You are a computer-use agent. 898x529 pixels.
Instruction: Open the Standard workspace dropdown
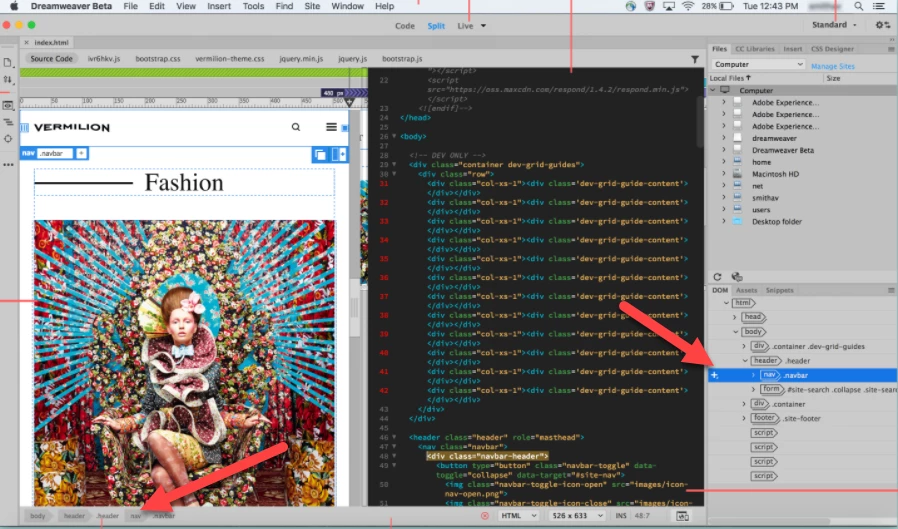point(834,25)
